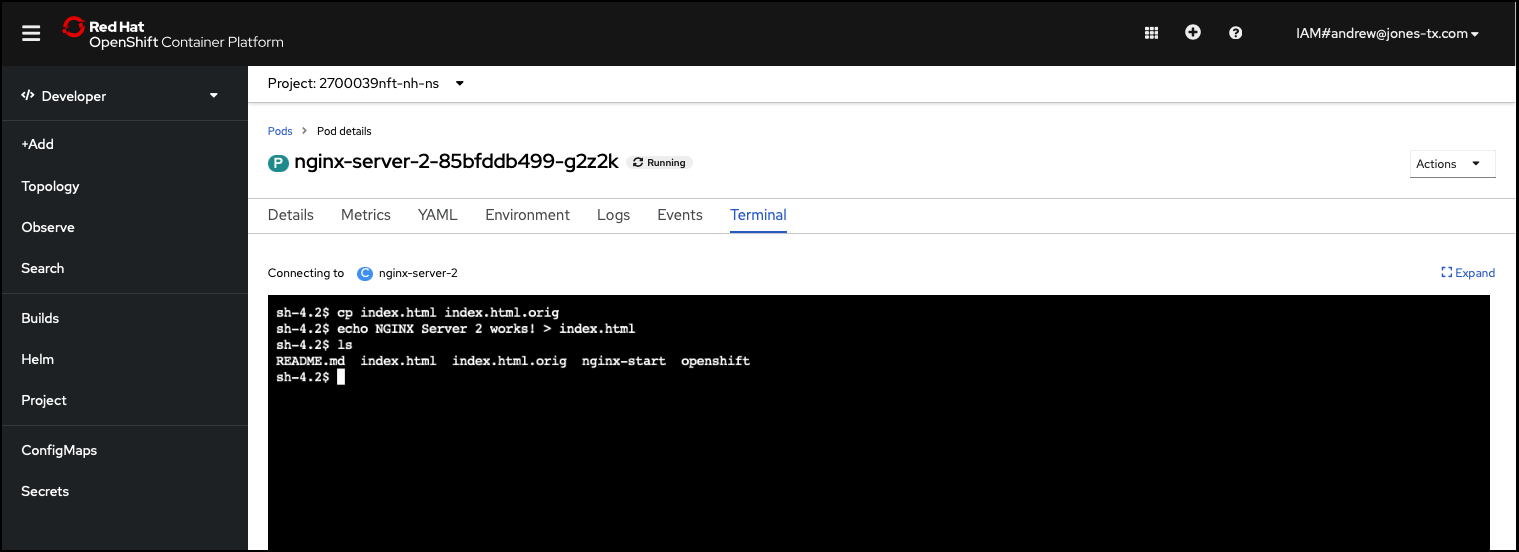Click the Running status refresh icon
Screen dimensions: 1519x552
638,163
